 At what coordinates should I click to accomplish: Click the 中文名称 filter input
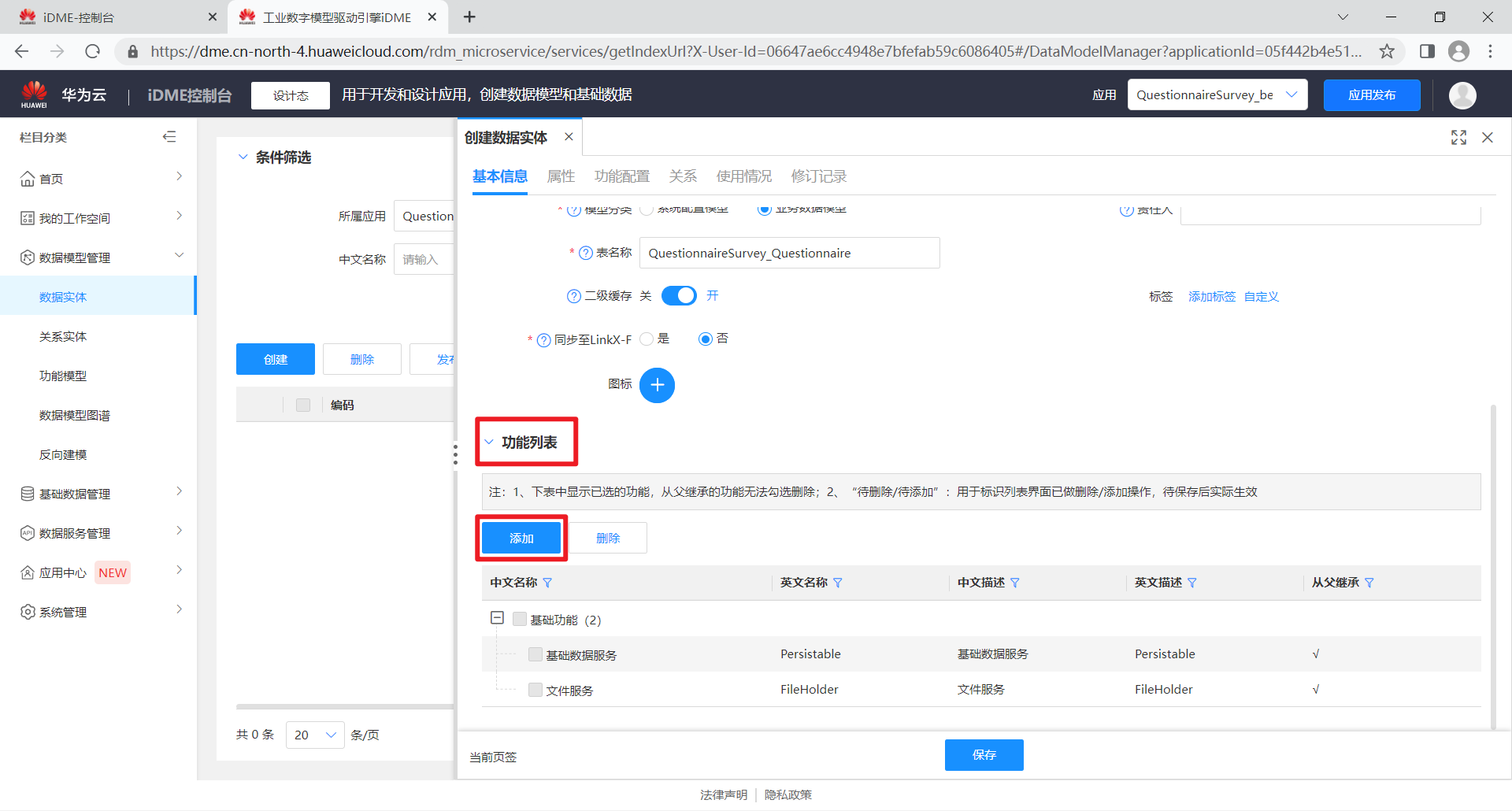[424, 259]
